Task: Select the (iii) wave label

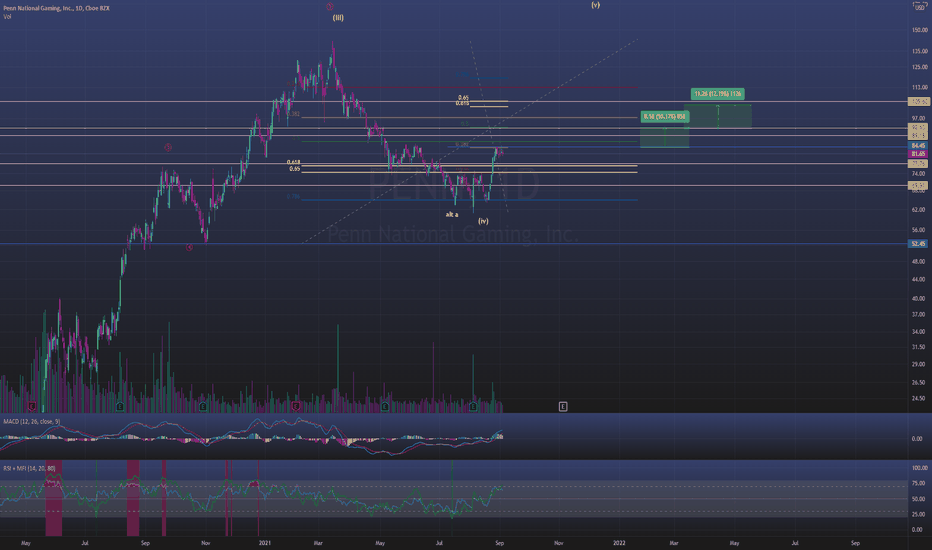Action: [338, 18]
